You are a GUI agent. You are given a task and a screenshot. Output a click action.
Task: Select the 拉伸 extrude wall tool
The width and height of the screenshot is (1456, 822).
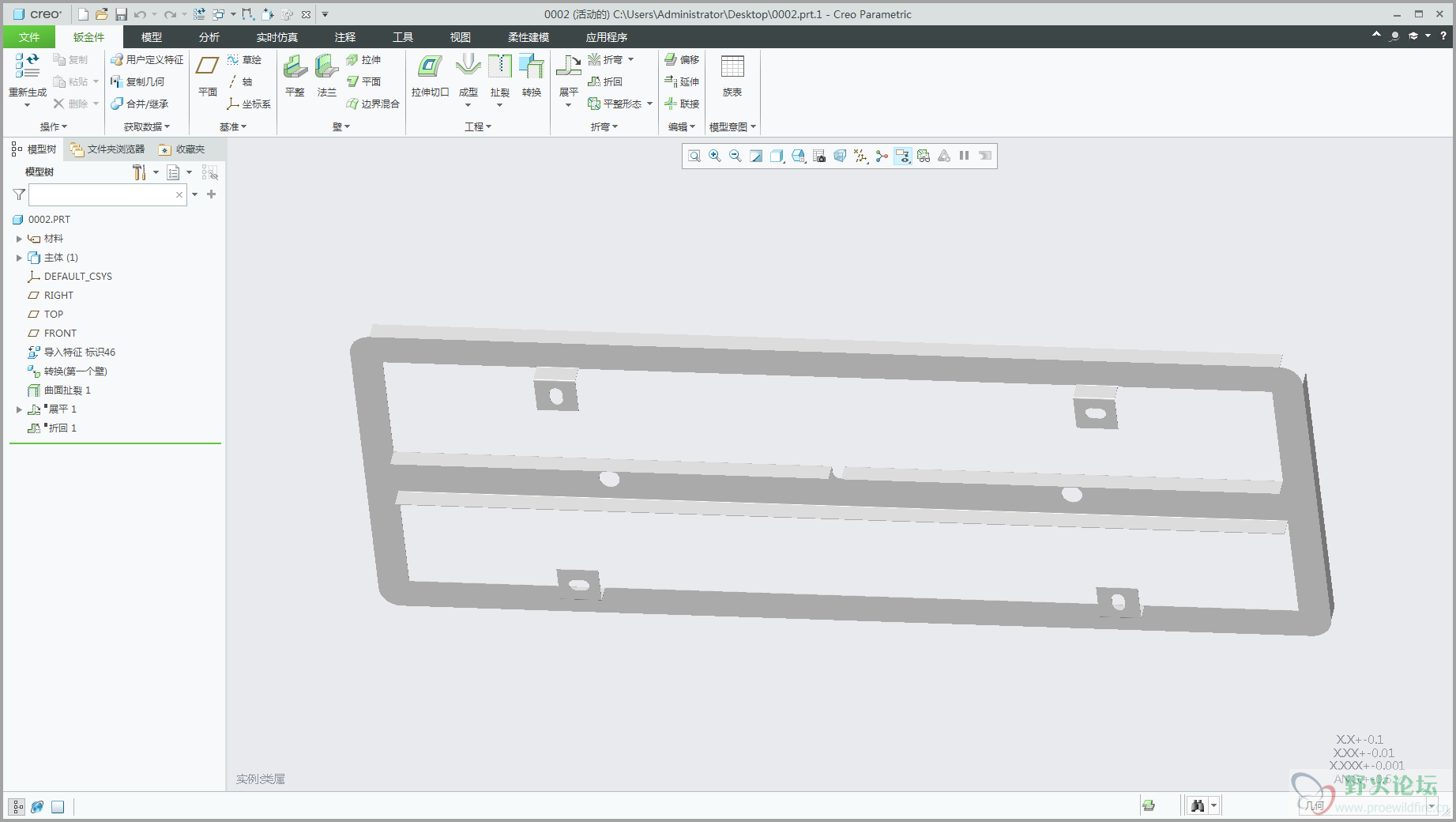click(x=363, y=60)
